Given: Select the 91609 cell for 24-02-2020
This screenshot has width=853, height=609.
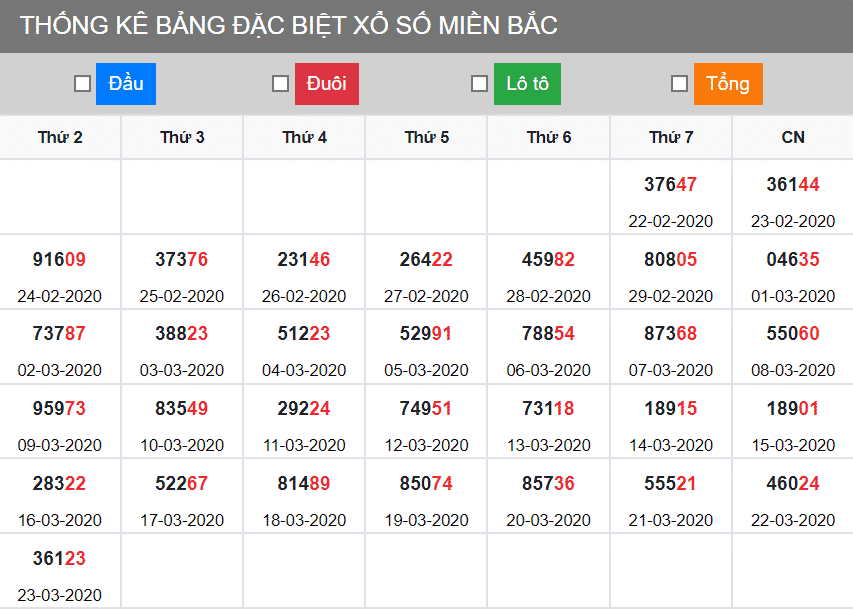Looking at the screenshot, I should 60,260.
